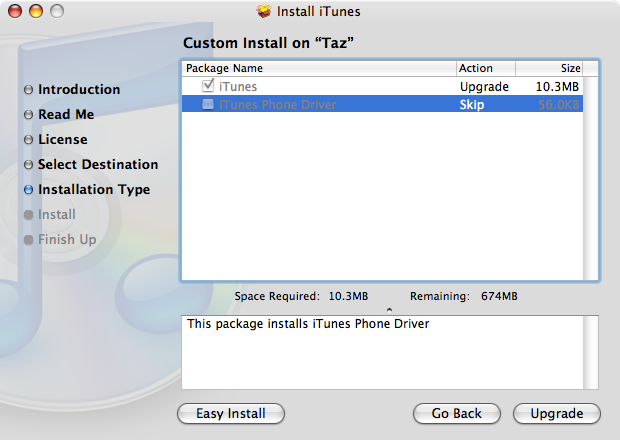This screenshot has width=620, height=440.
Task: Click the Read Me step bullet
Action: tap(28, 115)
